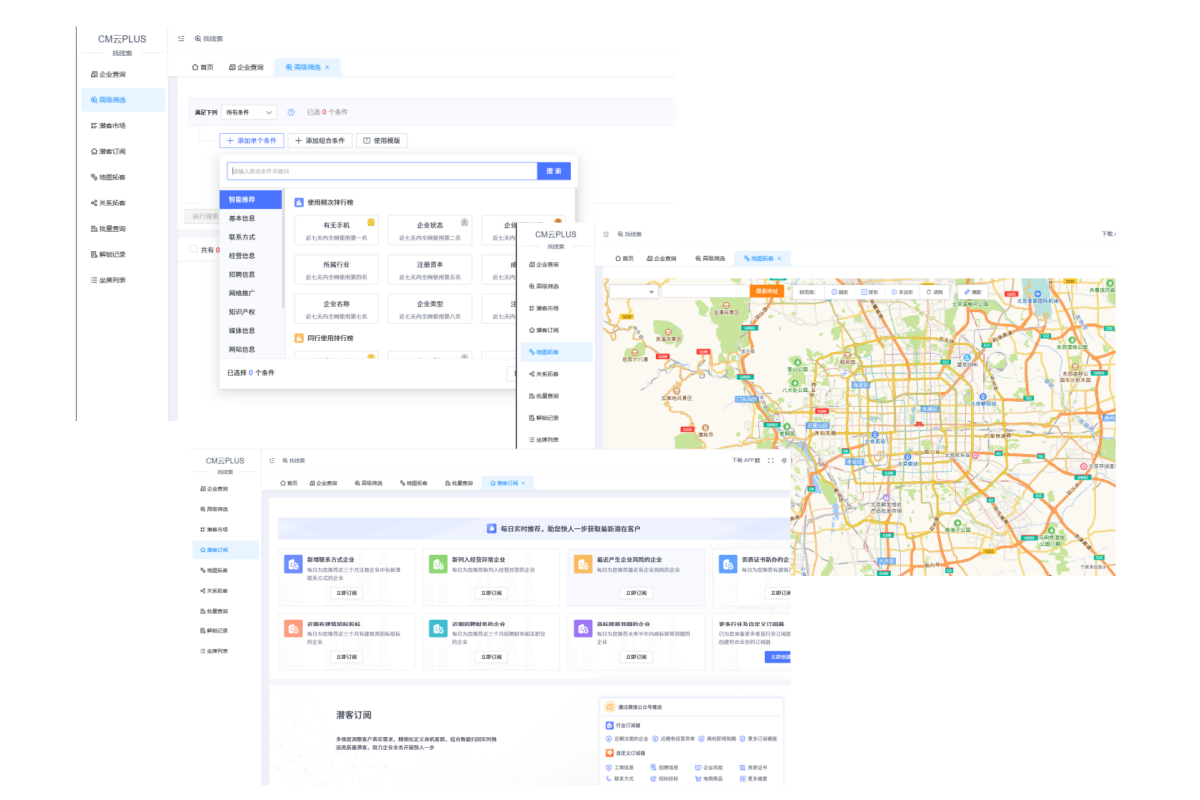Image resolution: width=1200 pixels, height=800 pixels.
Task: Click the 最近产生企业风险的企业 card icon
Action: pos(583,564)
